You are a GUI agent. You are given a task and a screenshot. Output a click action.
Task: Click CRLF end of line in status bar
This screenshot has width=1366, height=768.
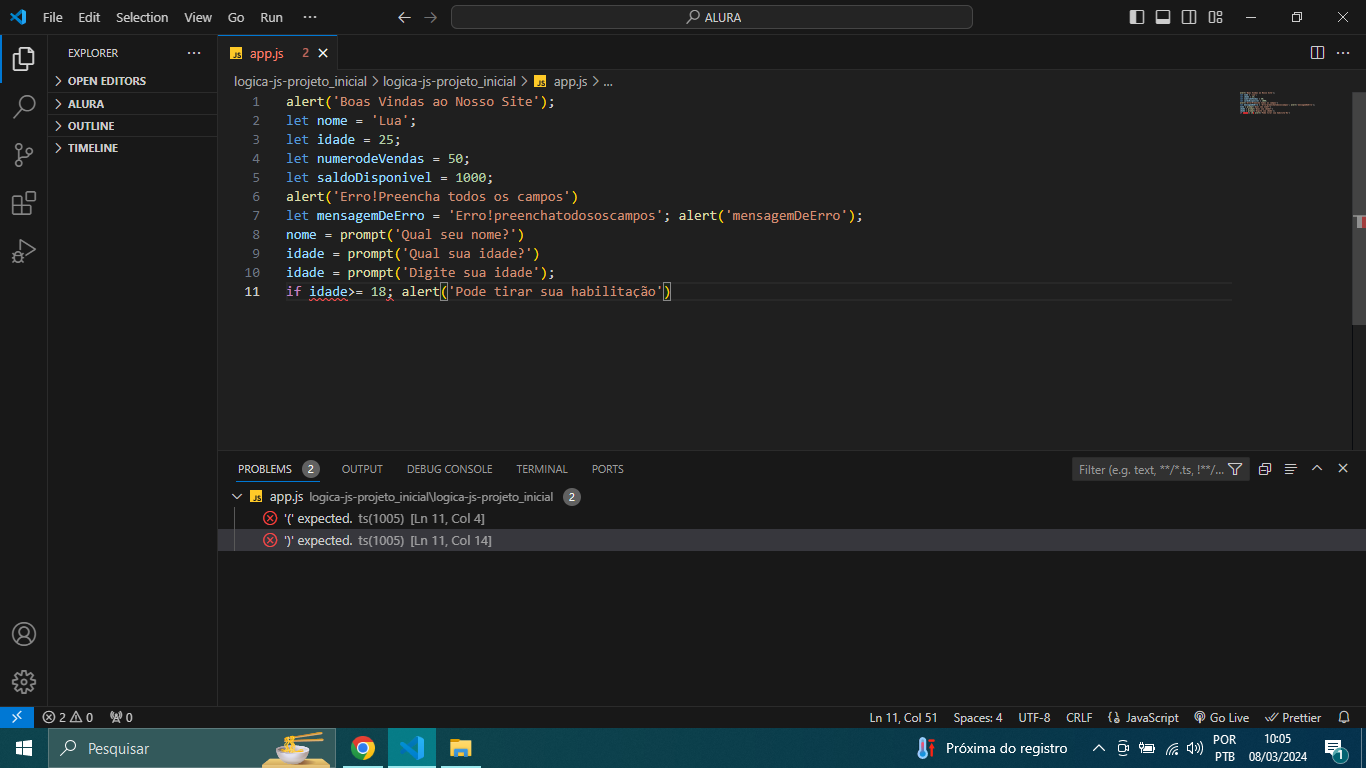coord(1079,717)
